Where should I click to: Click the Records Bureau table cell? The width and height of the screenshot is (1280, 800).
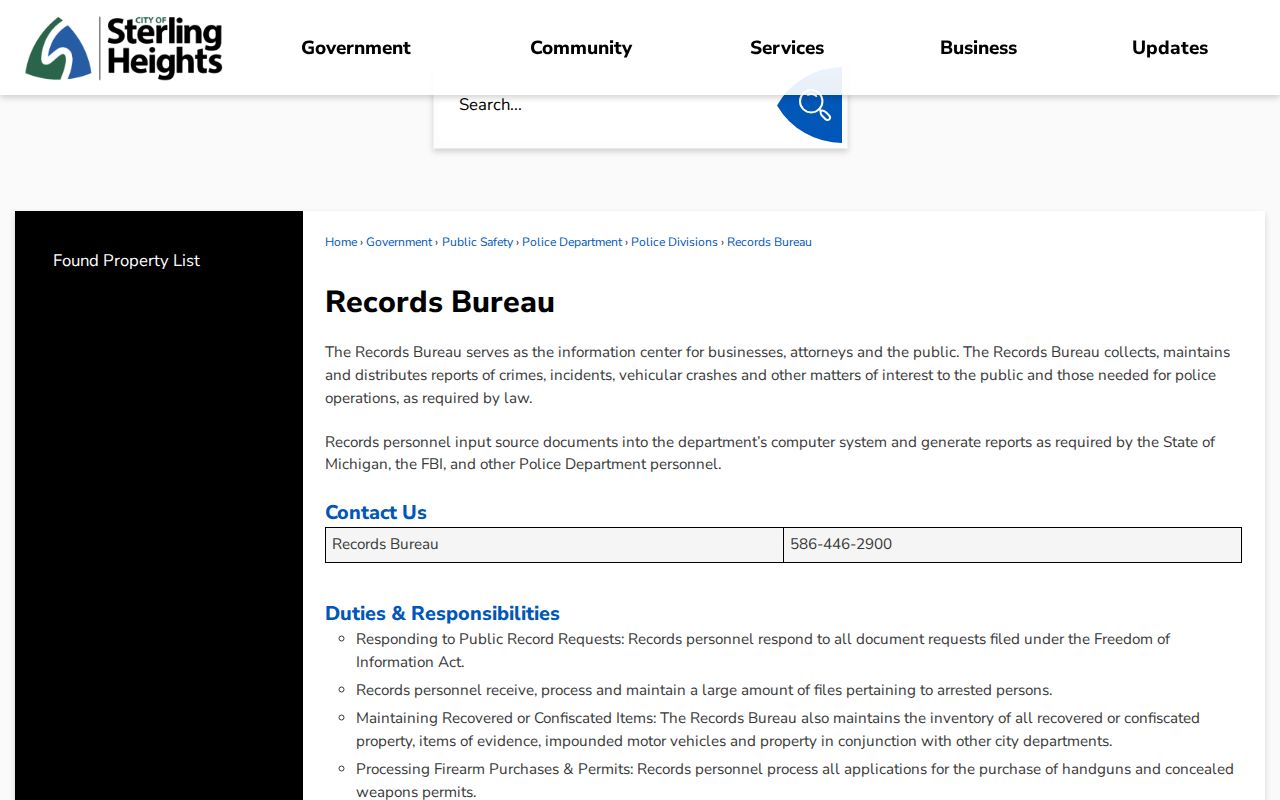pyautogui.click(x=554, y=545)
